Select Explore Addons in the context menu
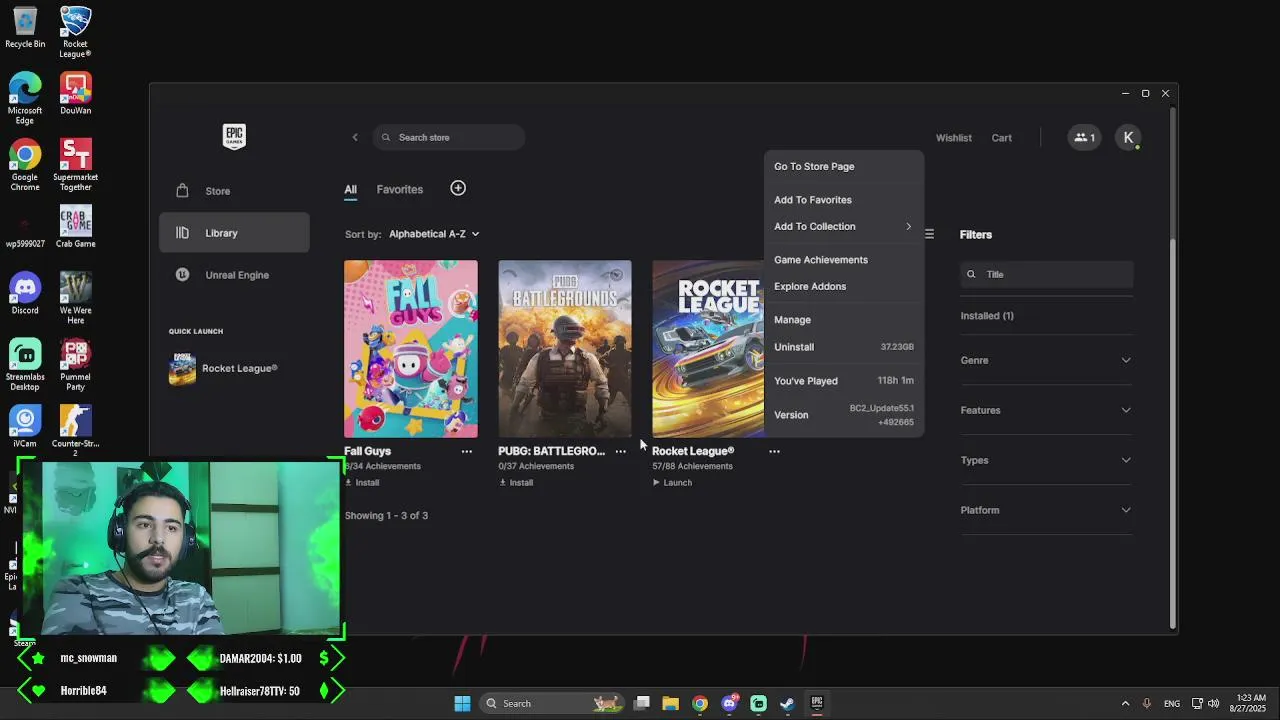 [843, 286]
